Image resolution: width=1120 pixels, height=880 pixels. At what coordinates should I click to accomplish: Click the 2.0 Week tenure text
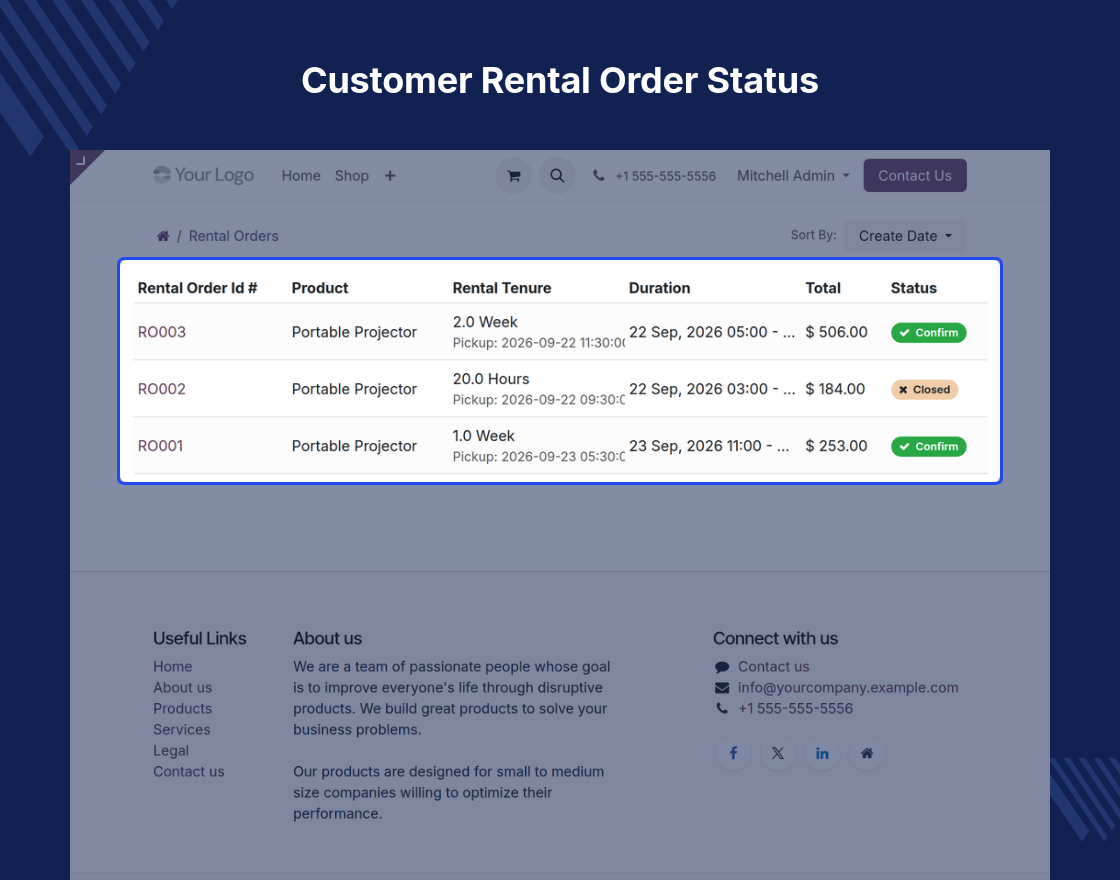coord(485,322)
